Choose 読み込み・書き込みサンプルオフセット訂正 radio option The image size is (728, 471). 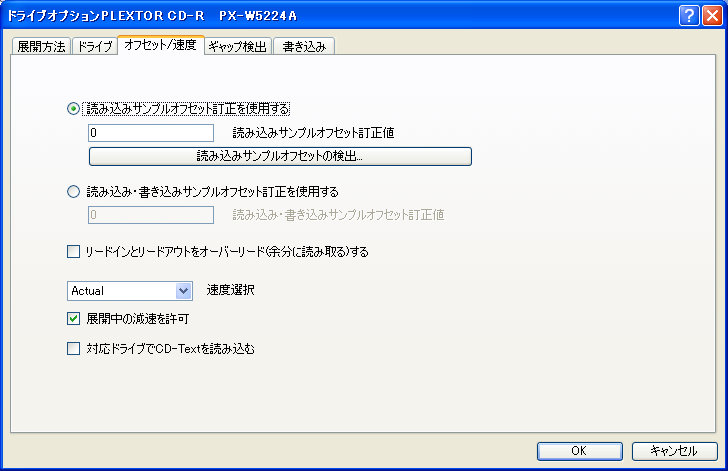(x=73, y=191)
